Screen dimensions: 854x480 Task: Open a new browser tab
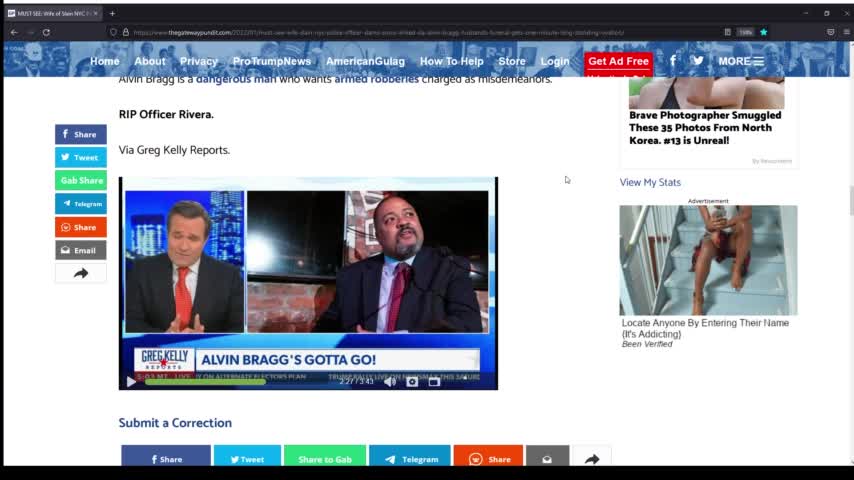[112, 13]
